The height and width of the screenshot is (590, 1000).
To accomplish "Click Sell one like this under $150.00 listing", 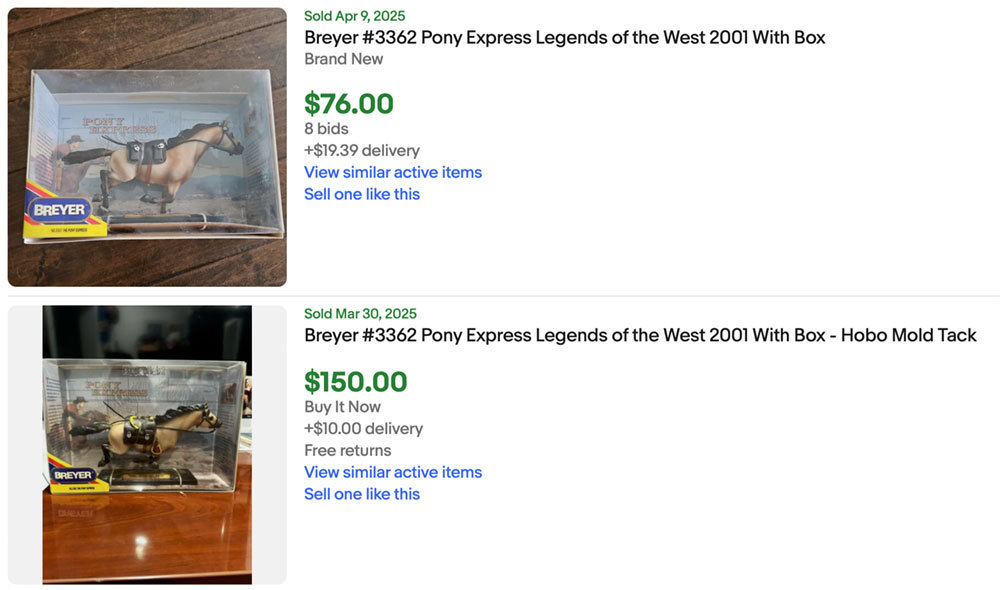I will tap(362, 494).
